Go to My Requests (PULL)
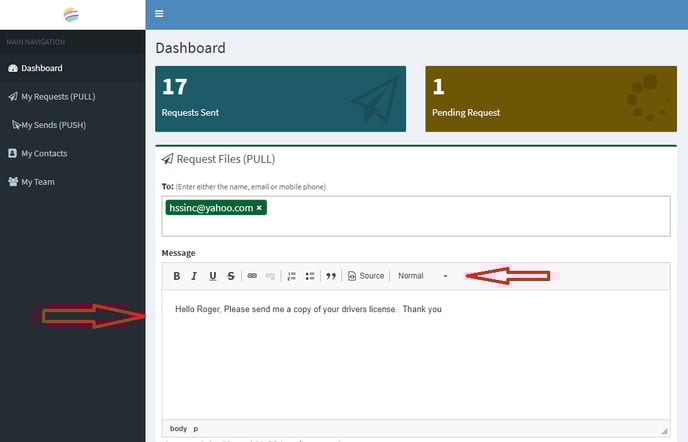 [57, 97]
